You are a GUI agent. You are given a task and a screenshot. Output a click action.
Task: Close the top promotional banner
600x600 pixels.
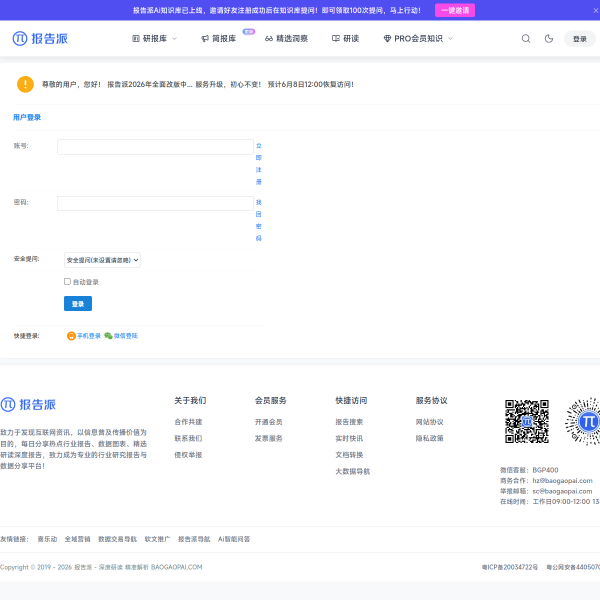pyautogui.click(x=596, y=10)
